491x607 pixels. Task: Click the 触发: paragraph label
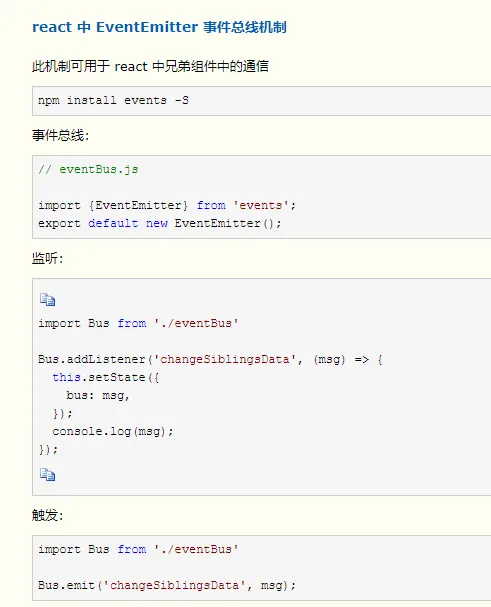coord(47,515)
